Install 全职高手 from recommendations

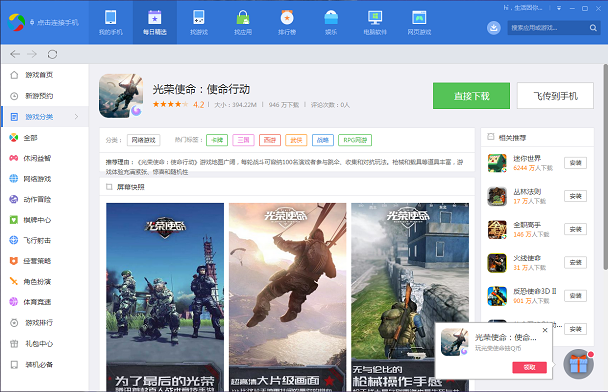[575, 229]
